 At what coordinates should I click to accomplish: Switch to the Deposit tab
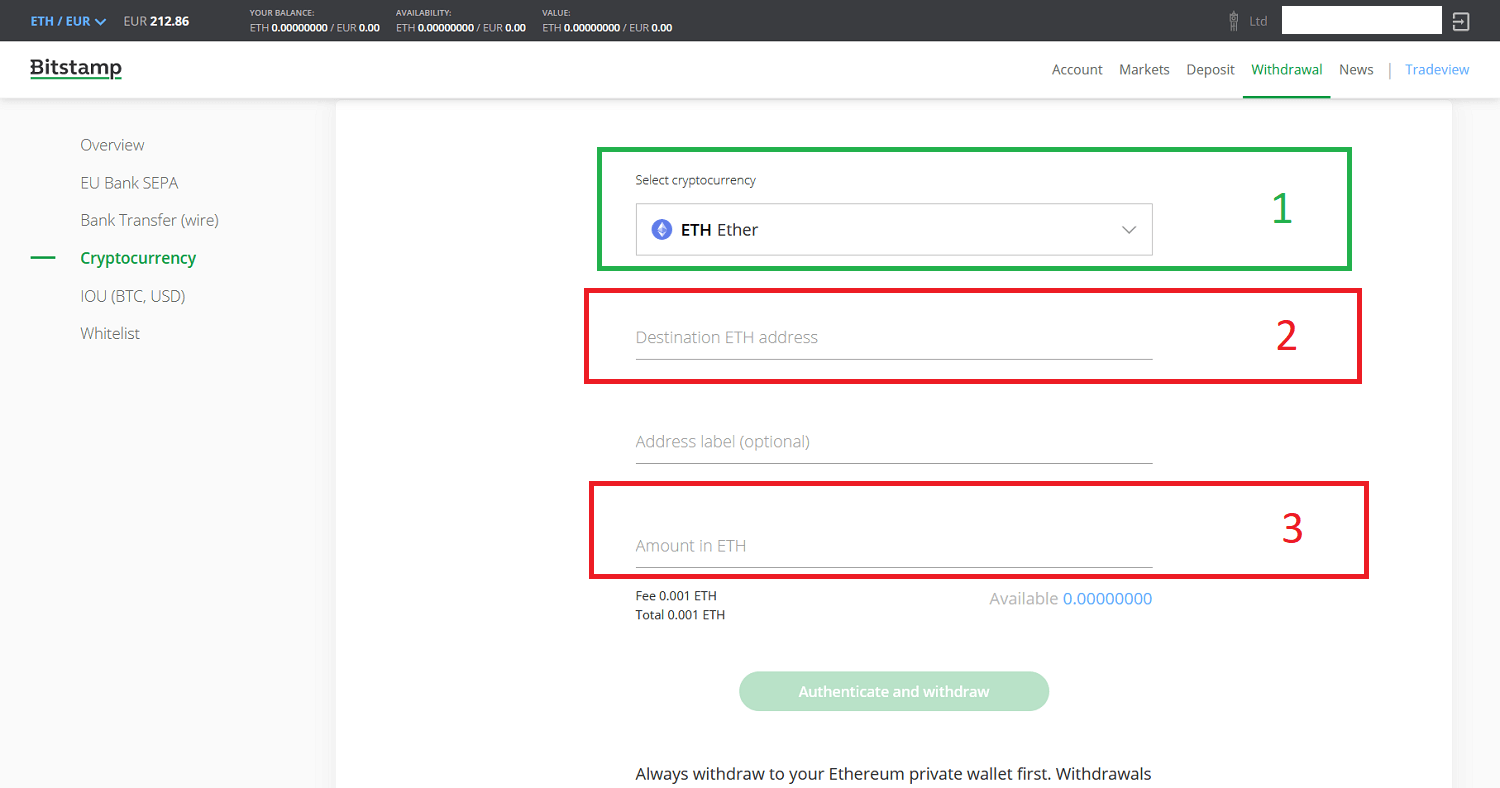(1210, 70)
